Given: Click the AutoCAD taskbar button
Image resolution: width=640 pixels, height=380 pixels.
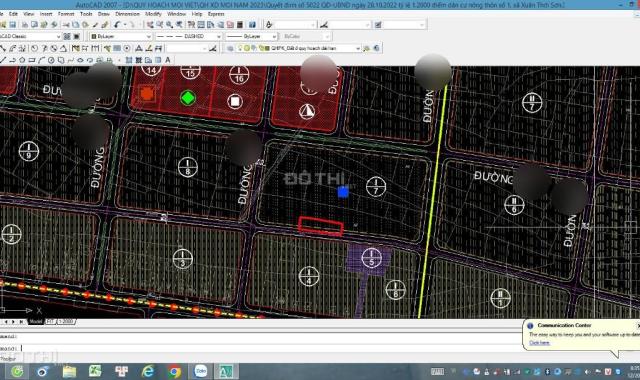Looking at the screenshot, I should tap(226, 371).
